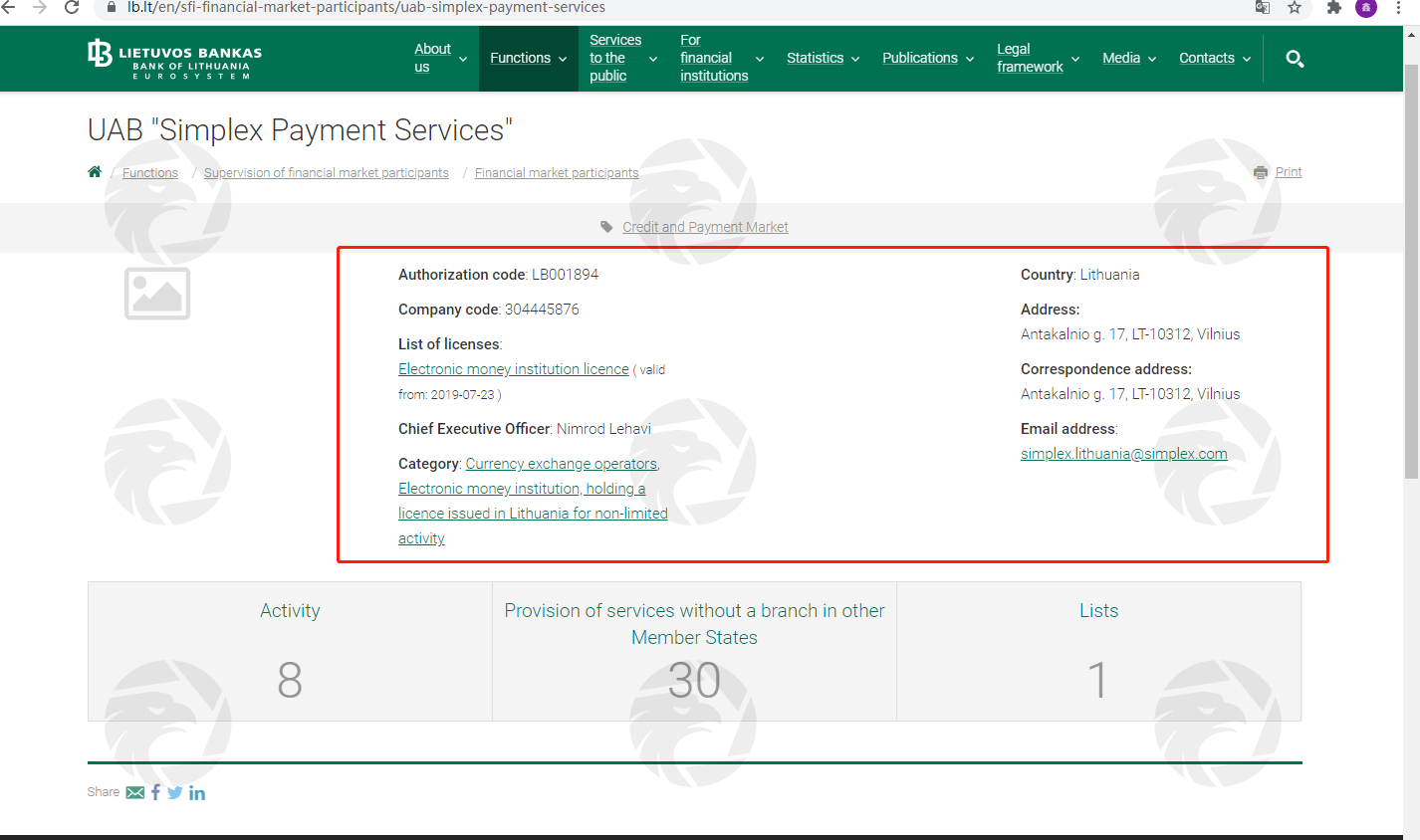1420x840 pixels.
Task: Open the Activity tab showing 8
Action: [x=290, y=651]
